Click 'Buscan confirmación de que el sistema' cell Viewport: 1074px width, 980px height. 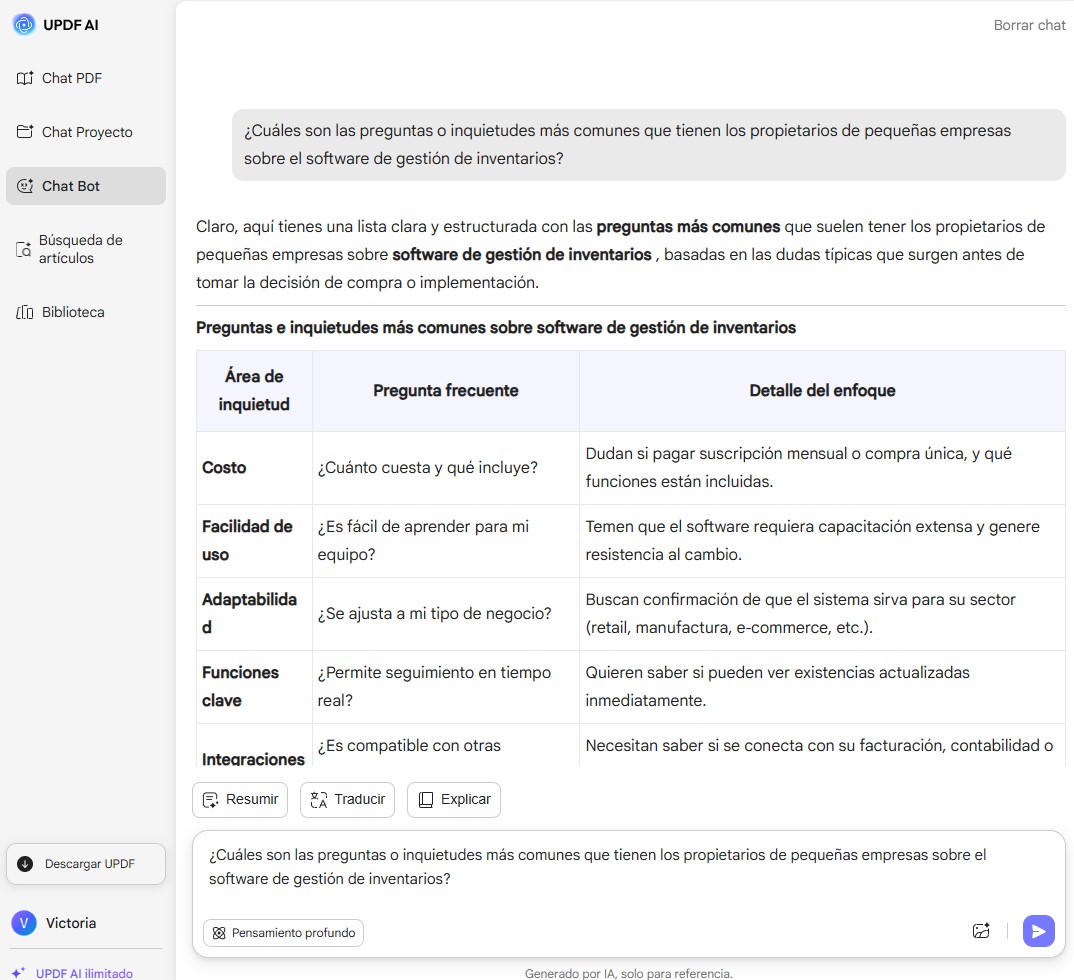click(822, 614)
